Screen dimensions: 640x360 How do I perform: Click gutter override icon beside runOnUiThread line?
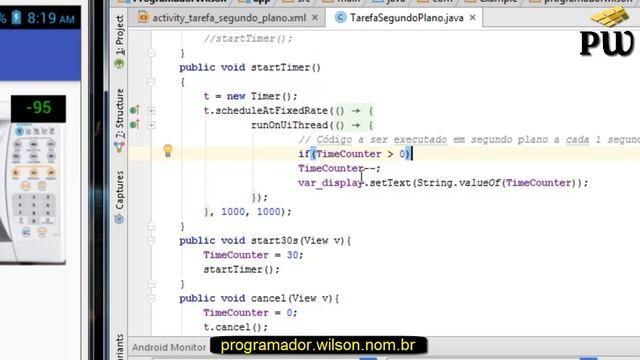click(x=135, y=124)
